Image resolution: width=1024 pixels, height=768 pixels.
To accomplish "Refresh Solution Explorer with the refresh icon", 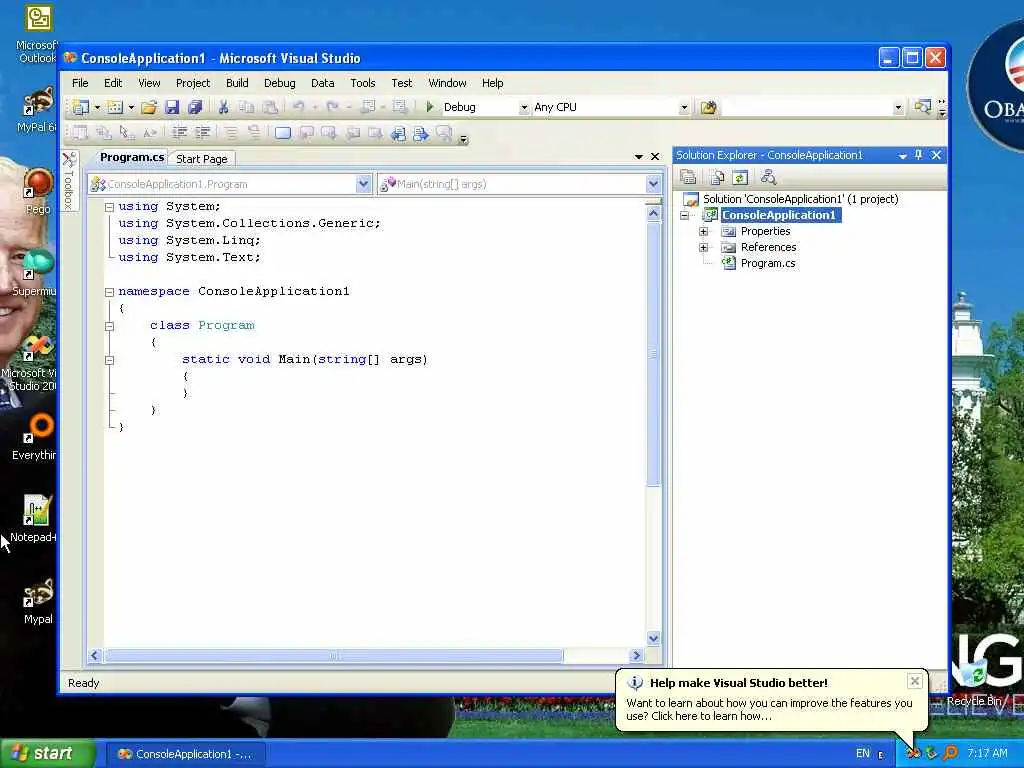I will pyautogui.click(x=740, y=177).
